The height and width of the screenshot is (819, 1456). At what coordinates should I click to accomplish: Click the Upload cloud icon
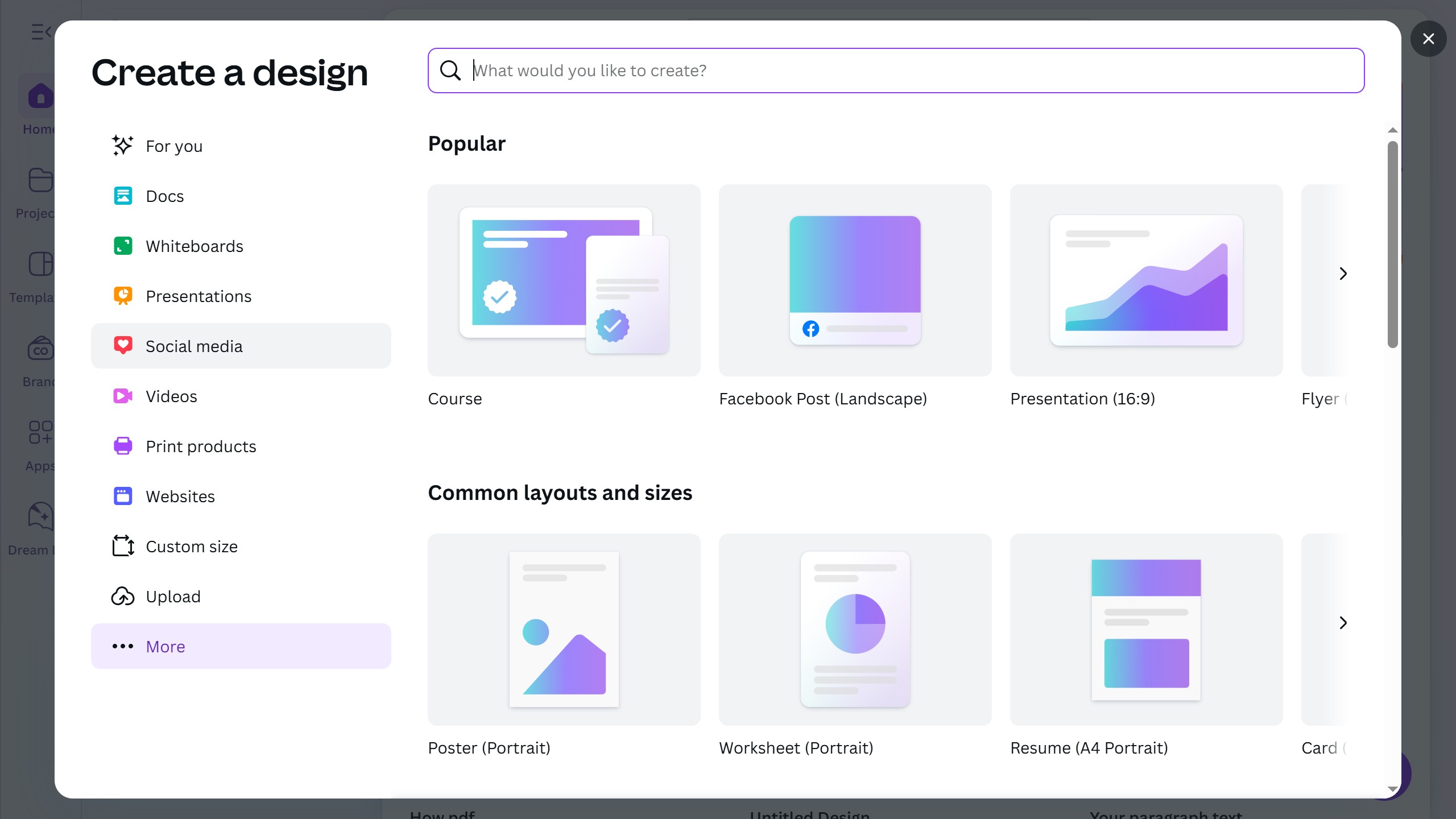(x=122, y=596)
